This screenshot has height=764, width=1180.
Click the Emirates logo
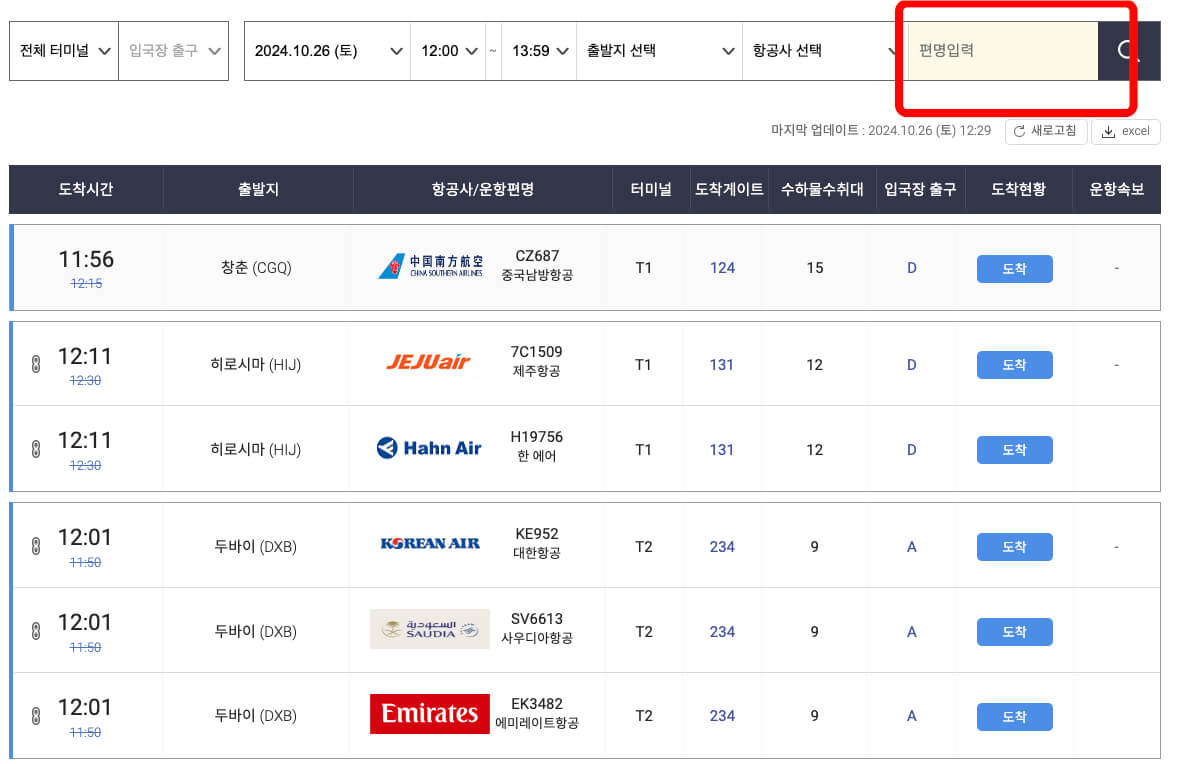[430, 714]
